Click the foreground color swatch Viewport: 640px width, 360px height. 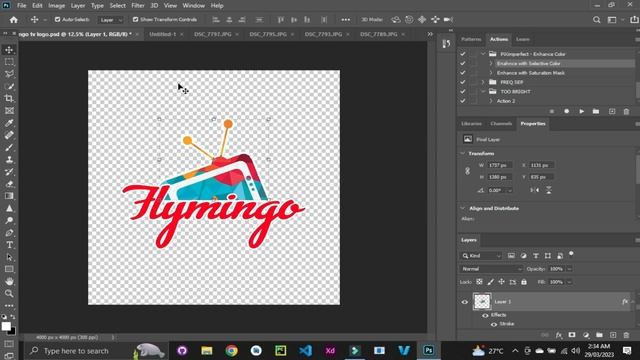coord(6,327)
